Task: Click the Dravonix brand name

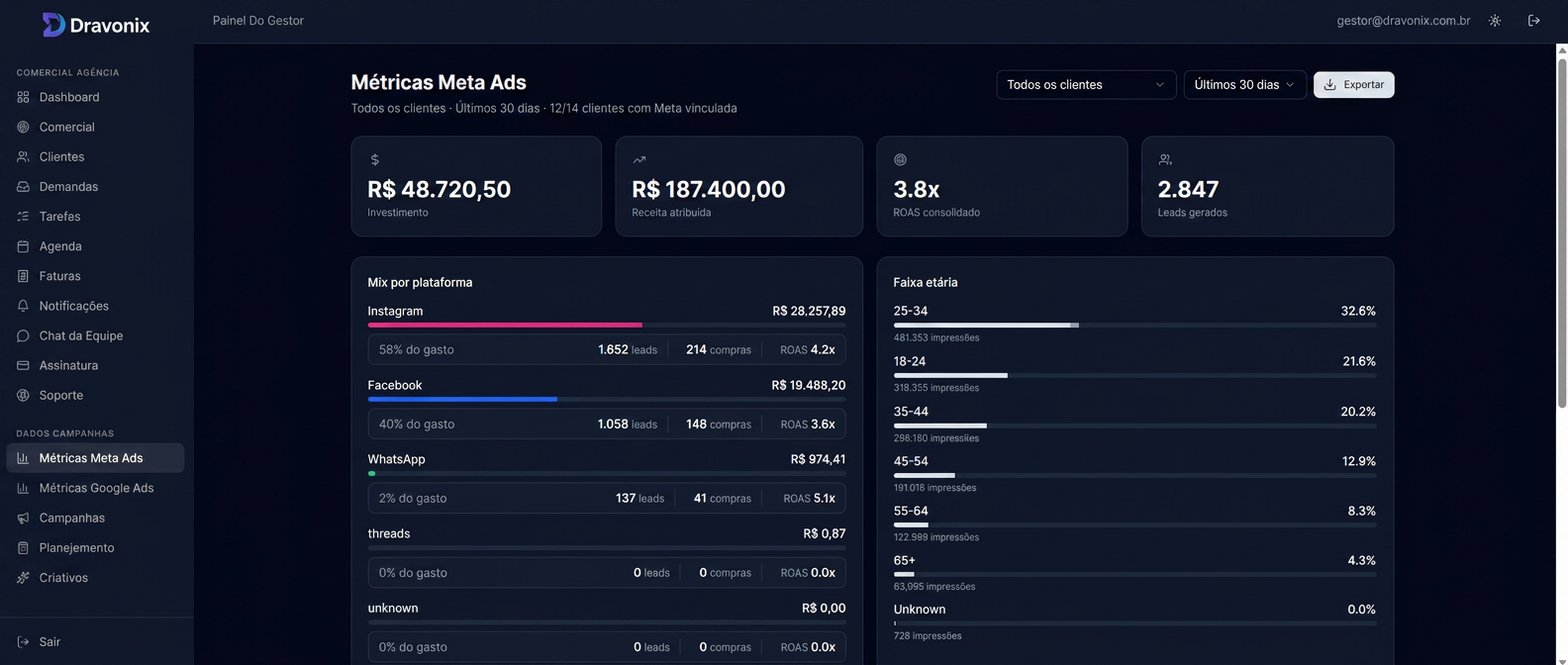Action: point(110,26)
